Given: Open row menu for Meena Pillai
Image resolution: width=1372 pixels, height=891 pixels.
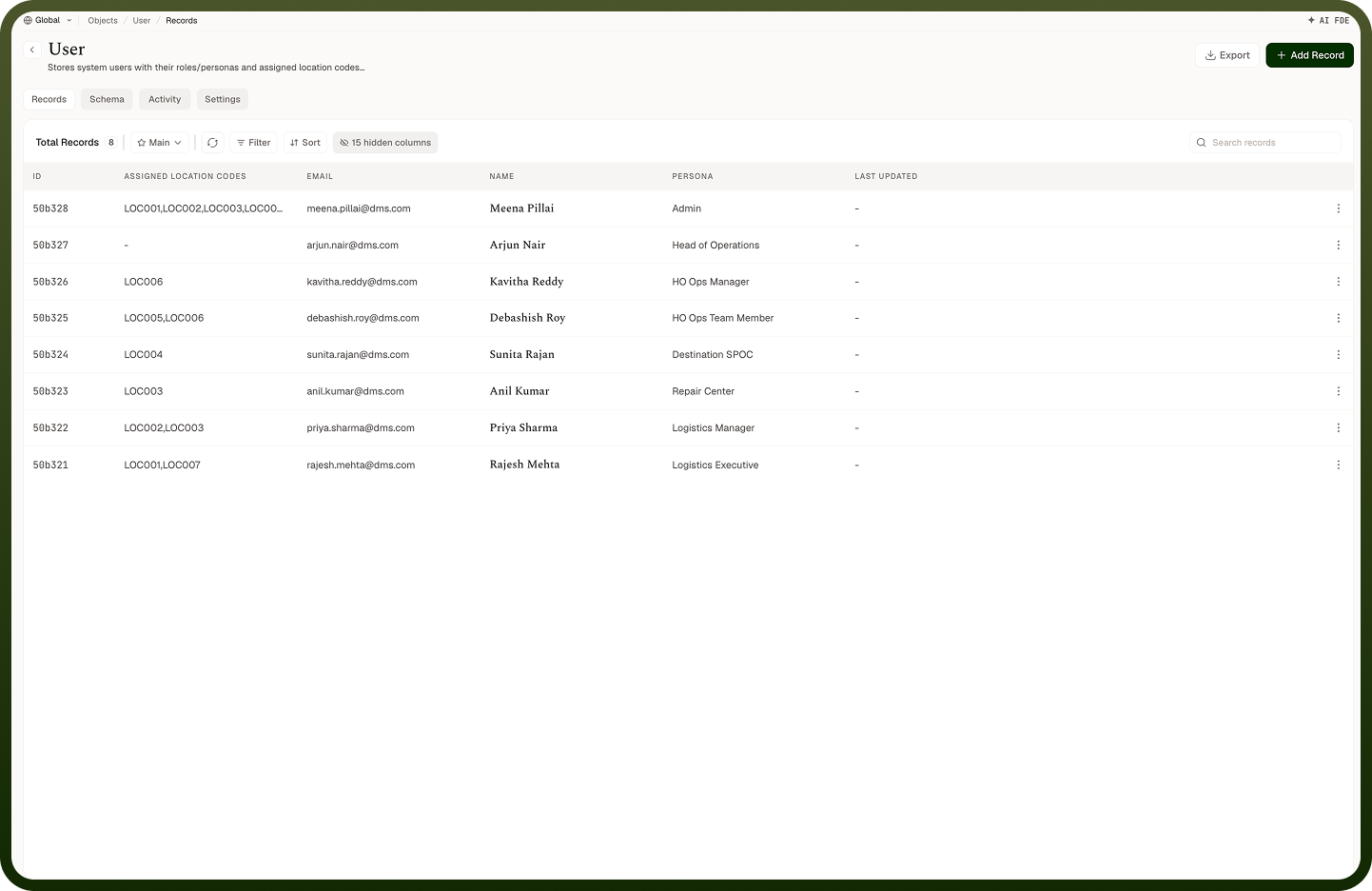Looking at the screenshot, I should click(x=1338, y=208).
